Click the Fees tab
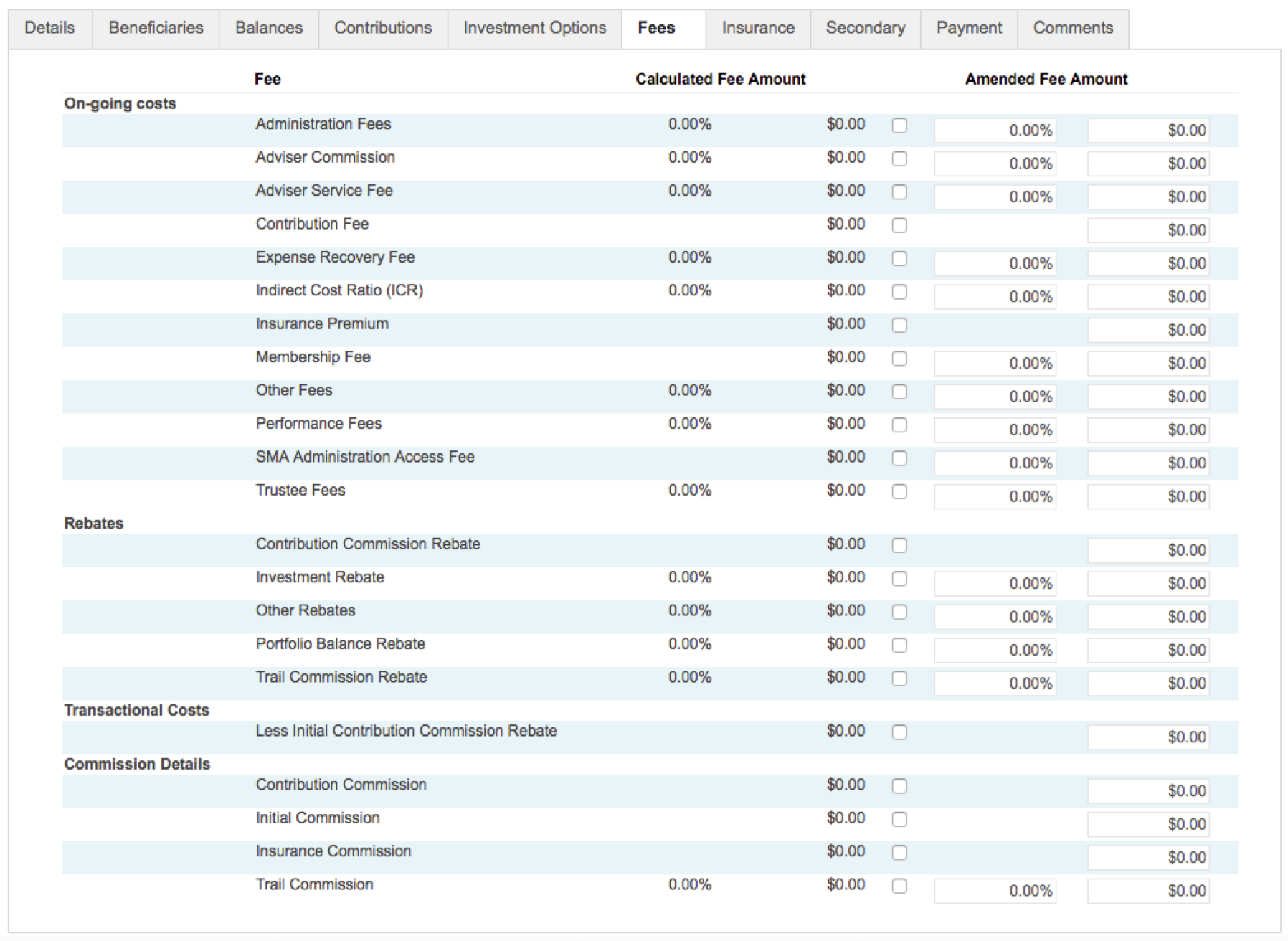The height and width of the screenshot is (941, 1288). 663,29
